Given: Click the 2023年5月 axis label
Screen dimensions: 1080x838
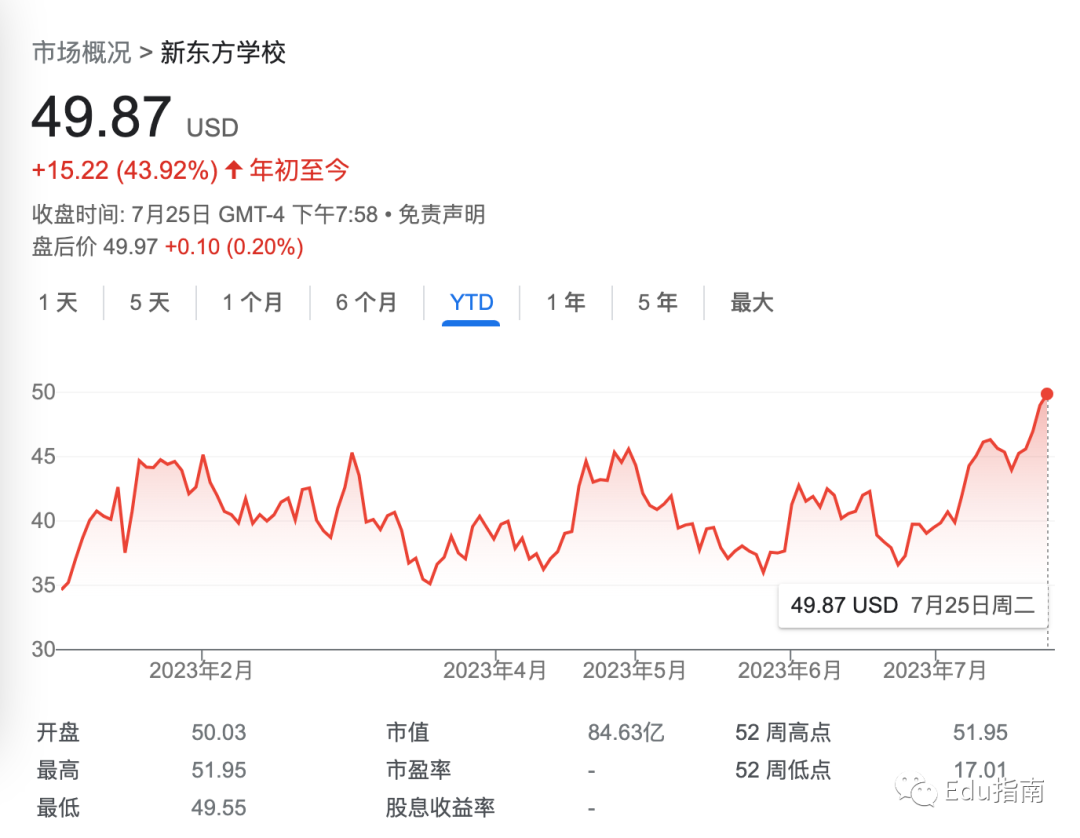Looking at the screenshot, I should [634, 670].
